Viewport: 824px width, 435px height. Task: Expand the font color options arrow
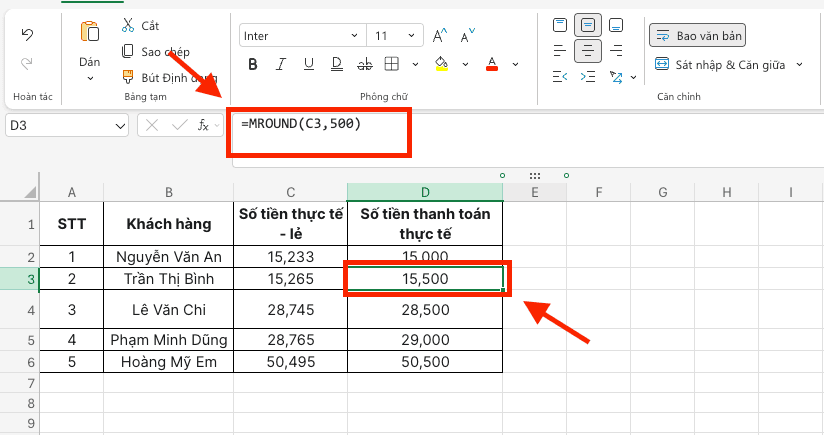click(516, 64)
